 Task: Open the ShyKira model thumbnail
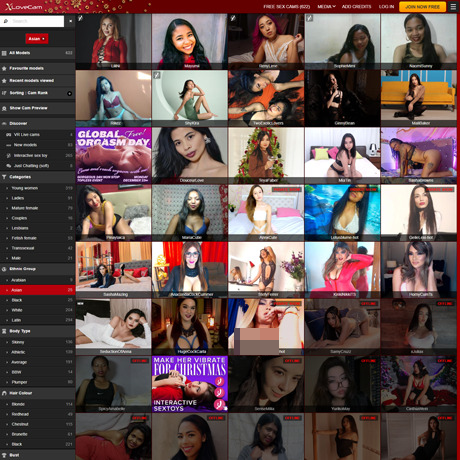click(x=190, y=98)
